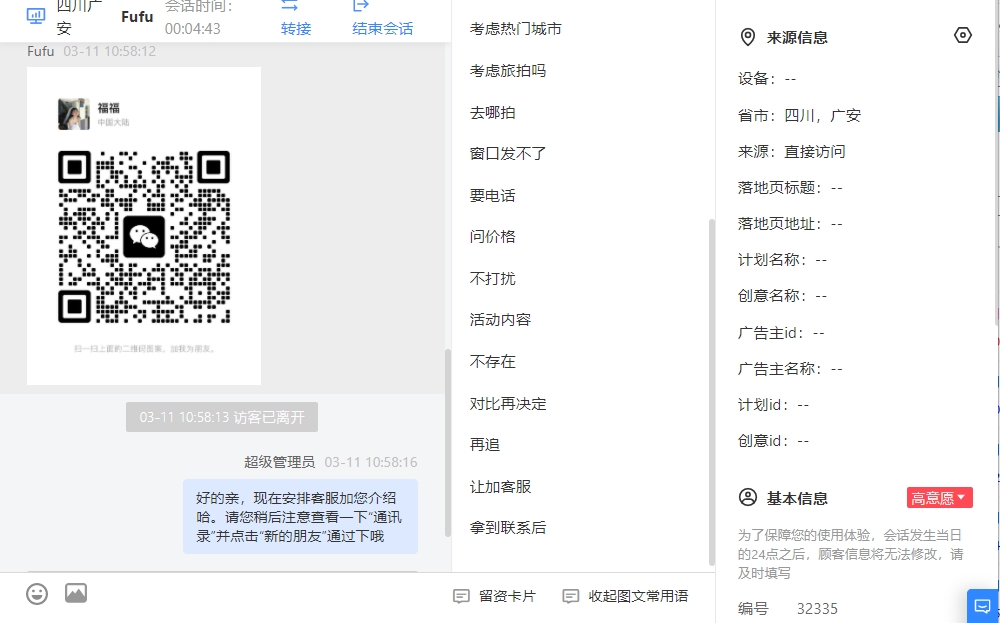Click the 来源：直接访问 row
Image resolution: width=1000 pixels, height=623 pixels.
pos(791,152)
